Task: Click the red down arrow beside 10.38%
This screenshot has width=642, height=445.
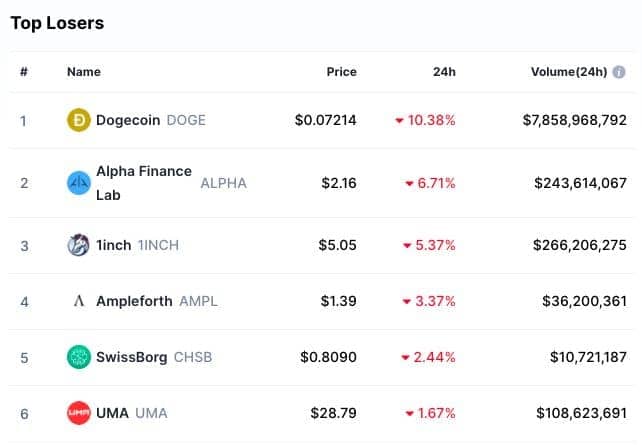Action: (399, 121)
